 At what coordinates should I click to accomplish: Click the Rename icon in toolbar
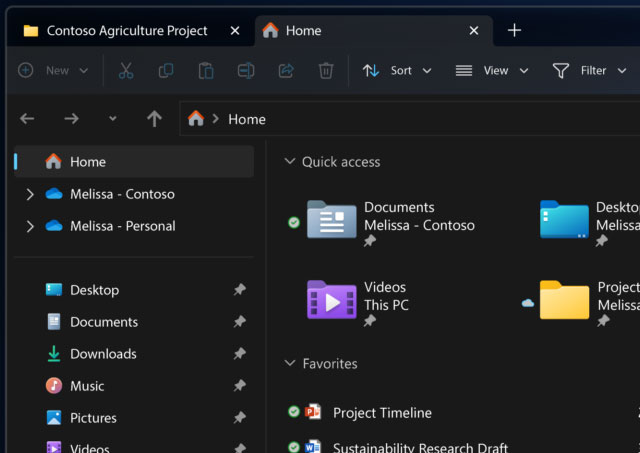(246, 71)
